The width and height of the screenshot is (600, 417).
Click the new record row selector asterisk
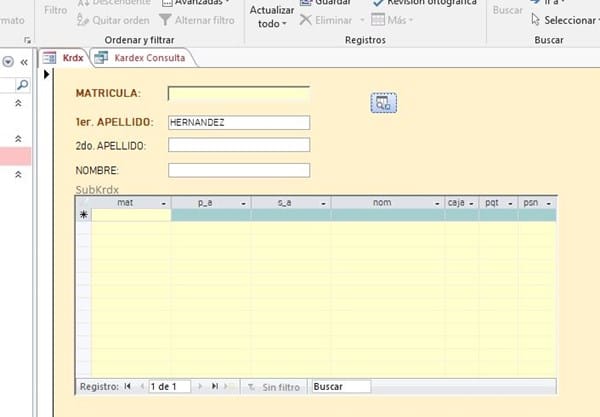[83, 214]
